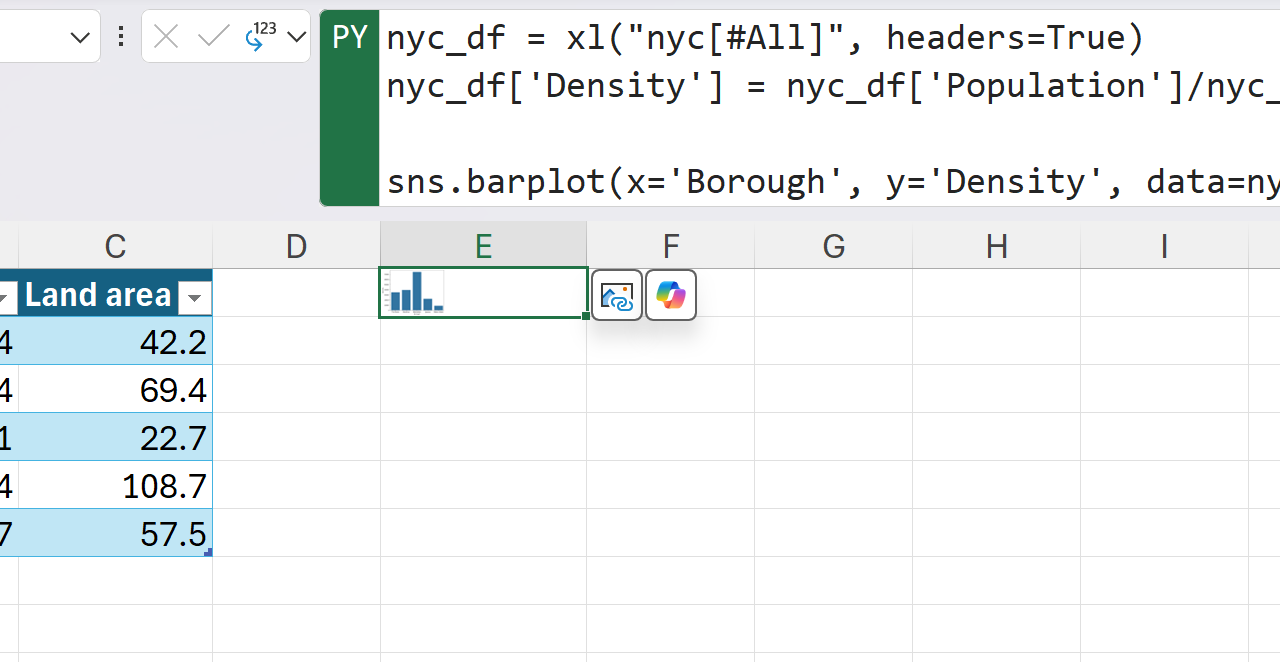The height and width of the screenshot is (662, 1280).
Task: Select column I header
Action: (1164, 246)
